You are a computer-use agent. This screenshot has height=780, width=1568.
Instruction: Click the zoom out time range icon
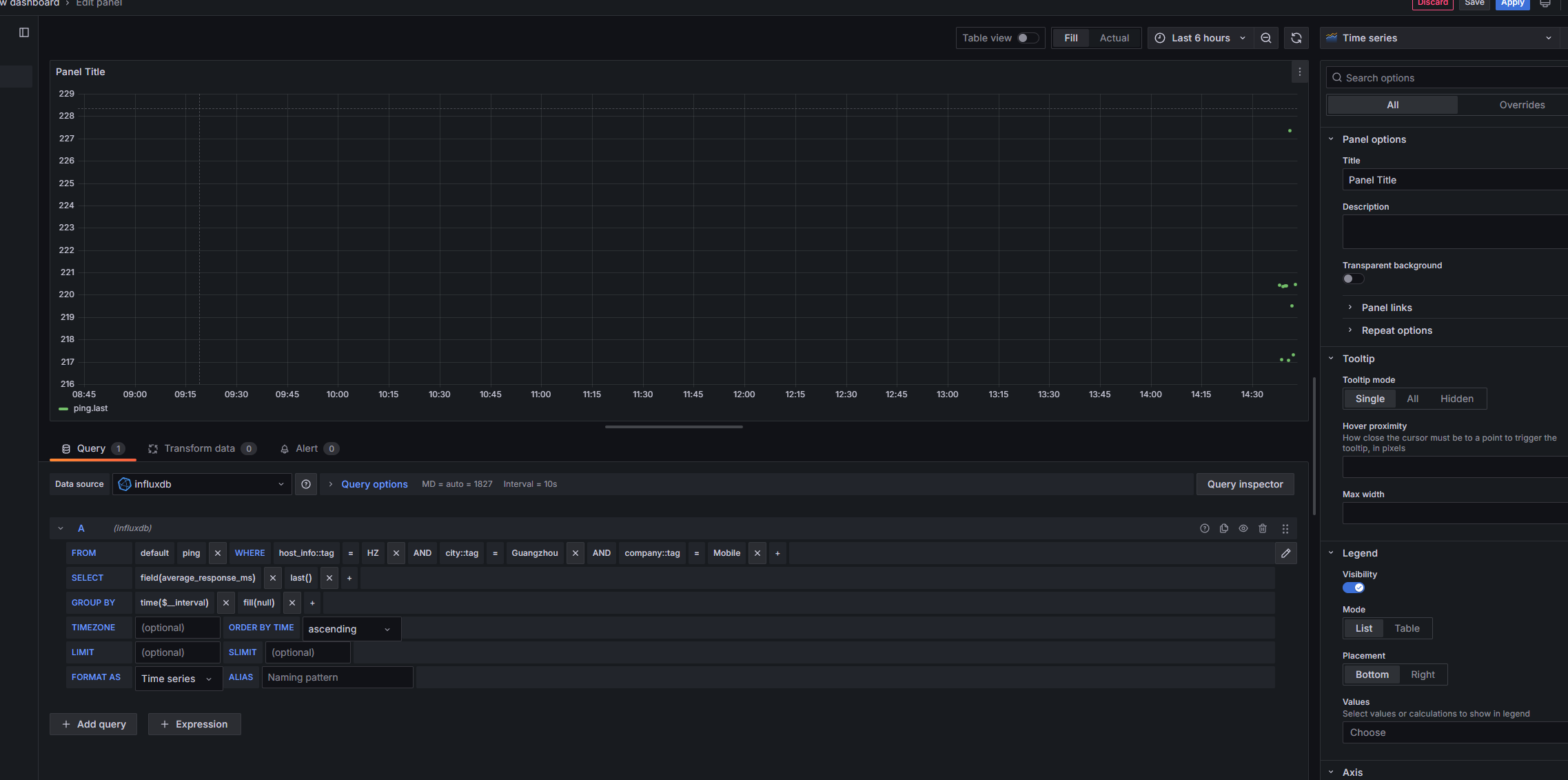(x=1266, y=38)
